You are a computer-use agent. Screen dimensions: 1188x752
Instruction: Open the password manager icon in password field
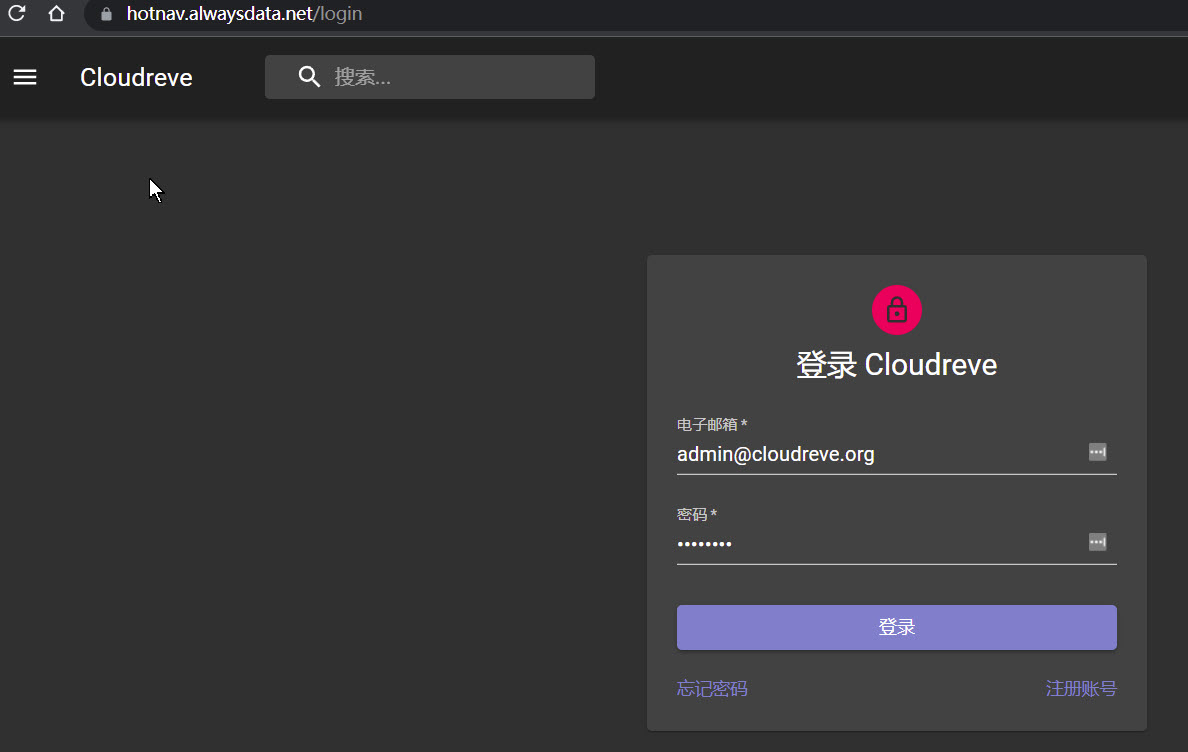pos(1097,541)
